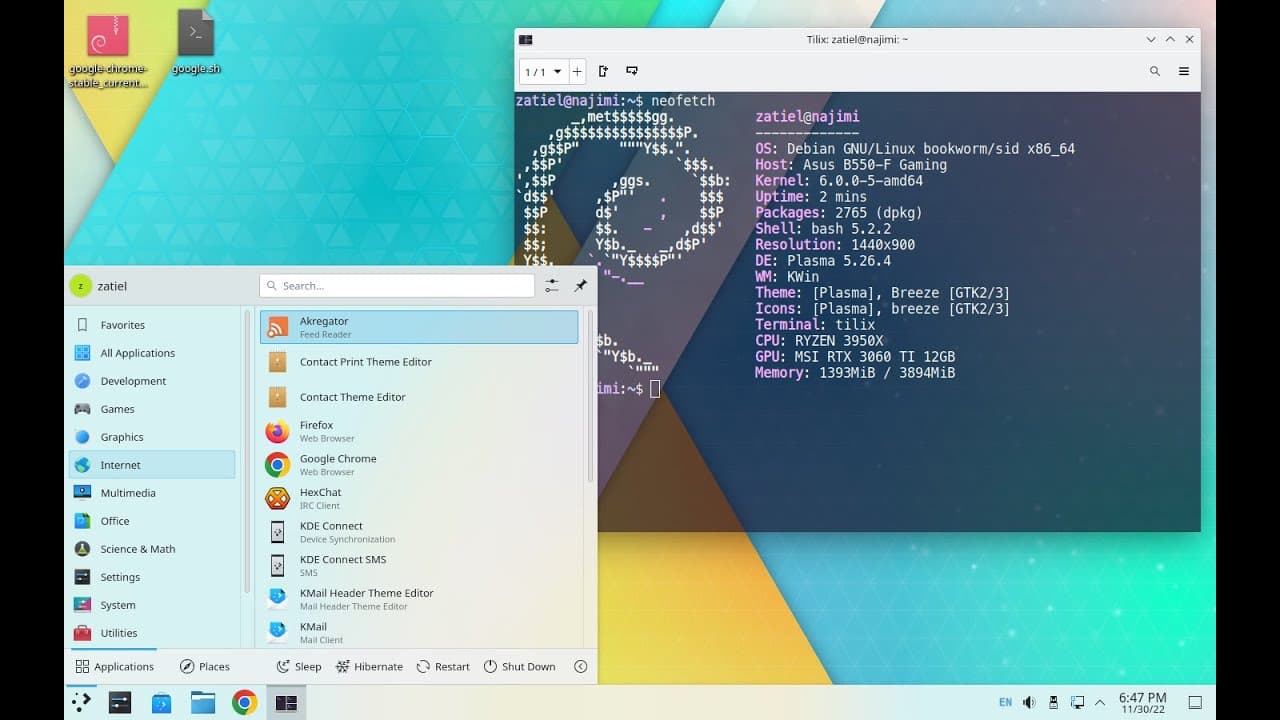The height and width of the screenshot is (720, 1280).
Task: Click the application launcher search field
Action: tap(397, 286)
